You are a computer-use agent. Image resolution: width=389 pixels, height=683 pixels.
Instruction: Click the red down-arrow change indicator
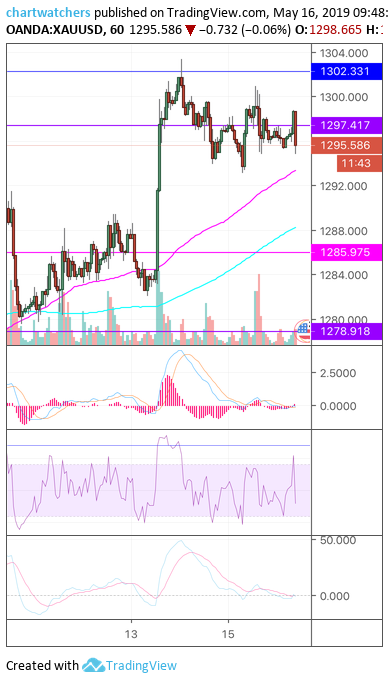(x=189, y=30)
